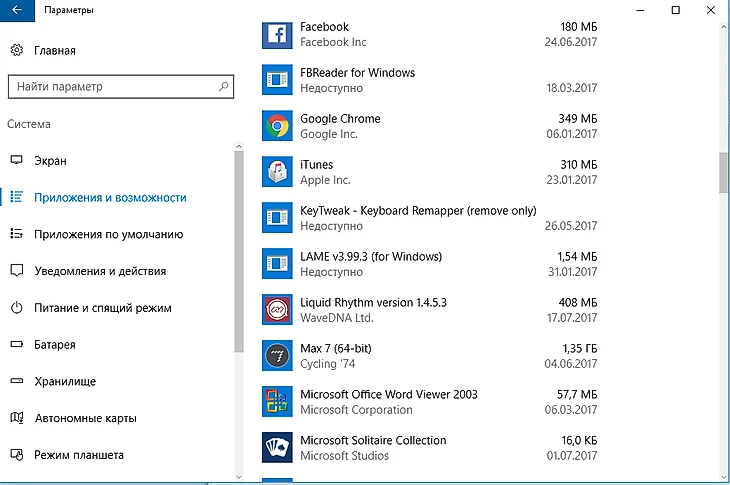Click the app list vertical scrollbar
Image resolution: width=730 pixels, height=485 pixels.
pos(723,172)
